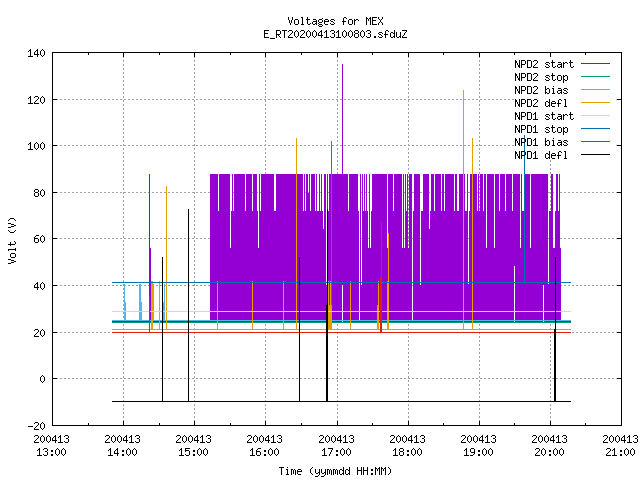Click the y-axis tick label 60
The height and width of the screenshot is (480, 640).
pos(39,239)
